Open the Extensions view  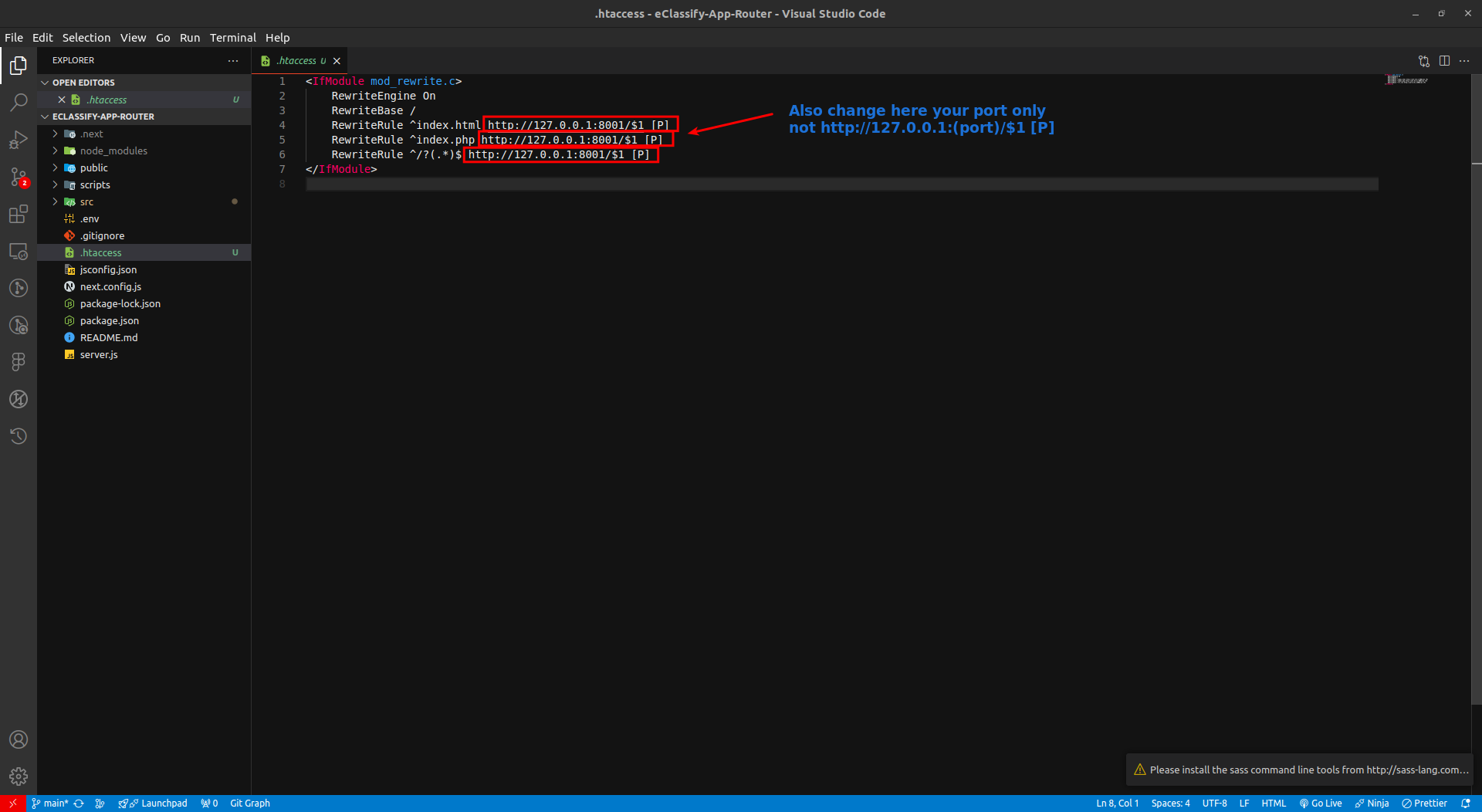click(18, 214)
